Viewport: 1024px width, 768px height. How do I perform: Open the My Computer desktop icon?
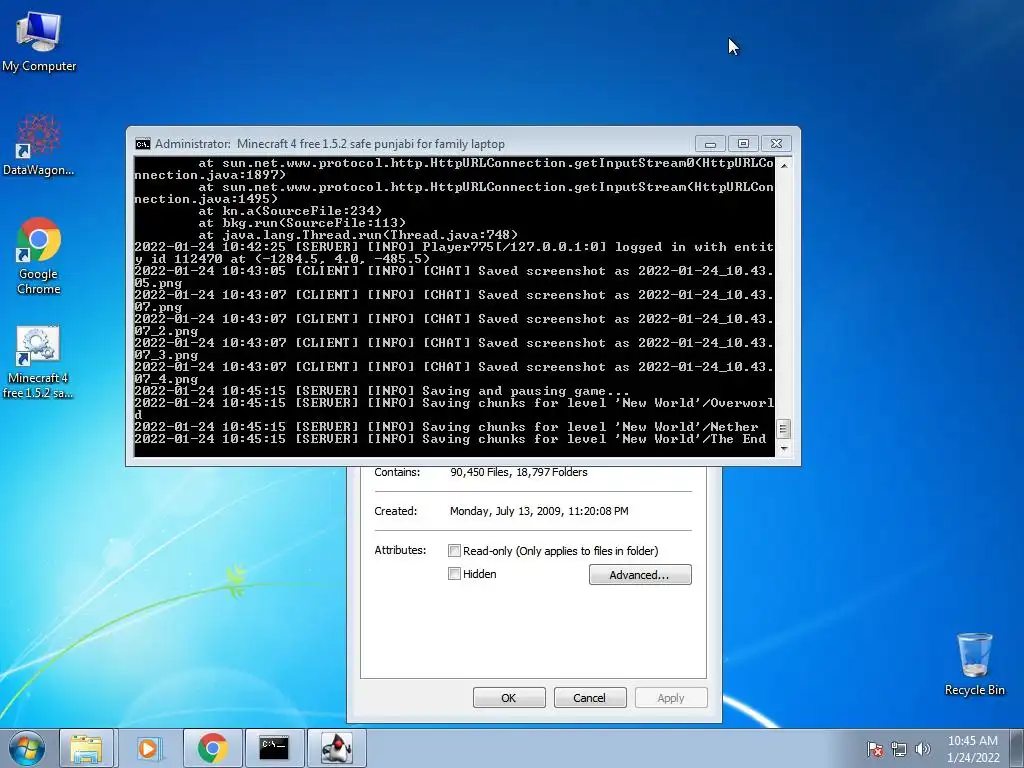tap(39, 41)
